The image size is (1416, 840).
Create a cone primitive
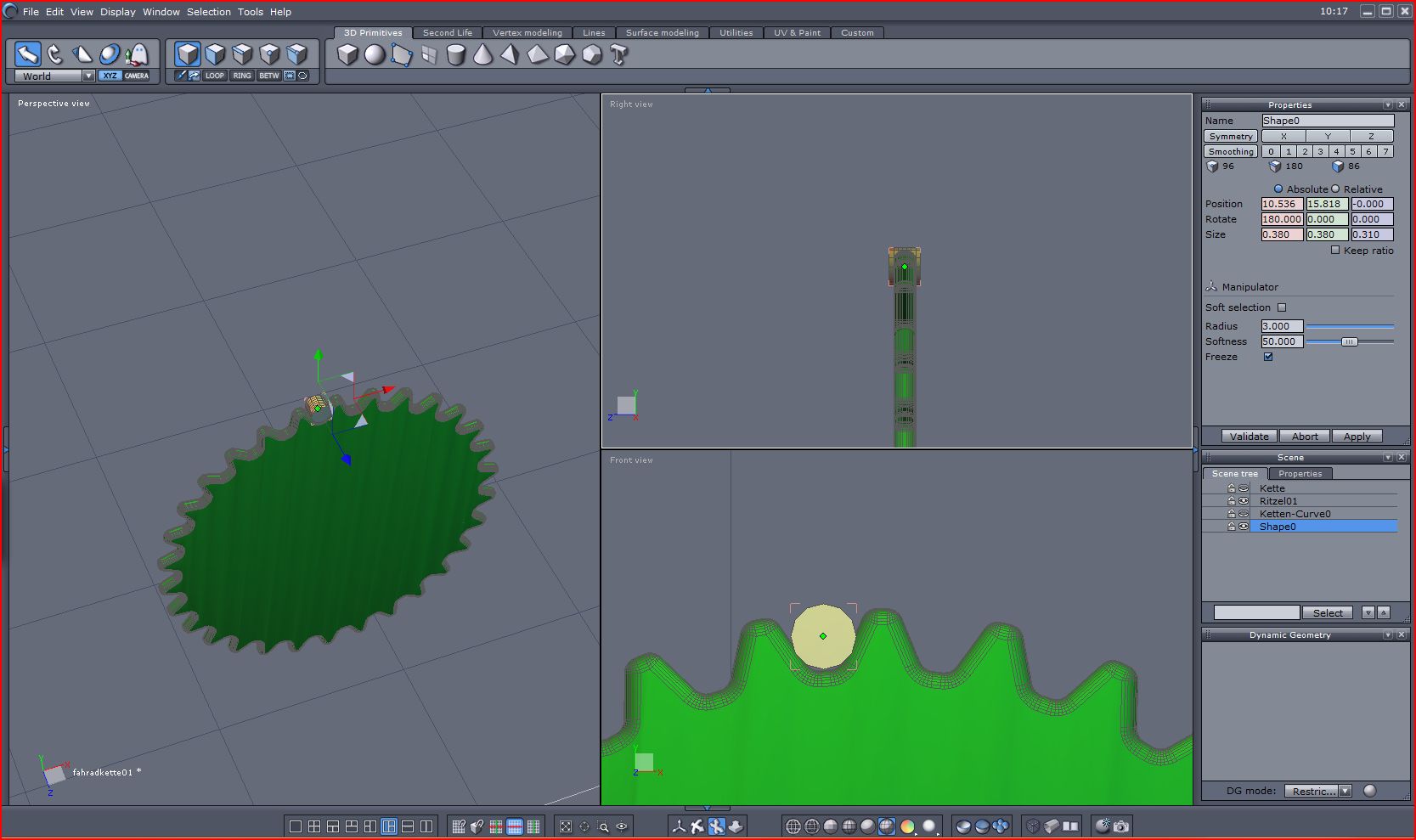(x=483, y=55)
